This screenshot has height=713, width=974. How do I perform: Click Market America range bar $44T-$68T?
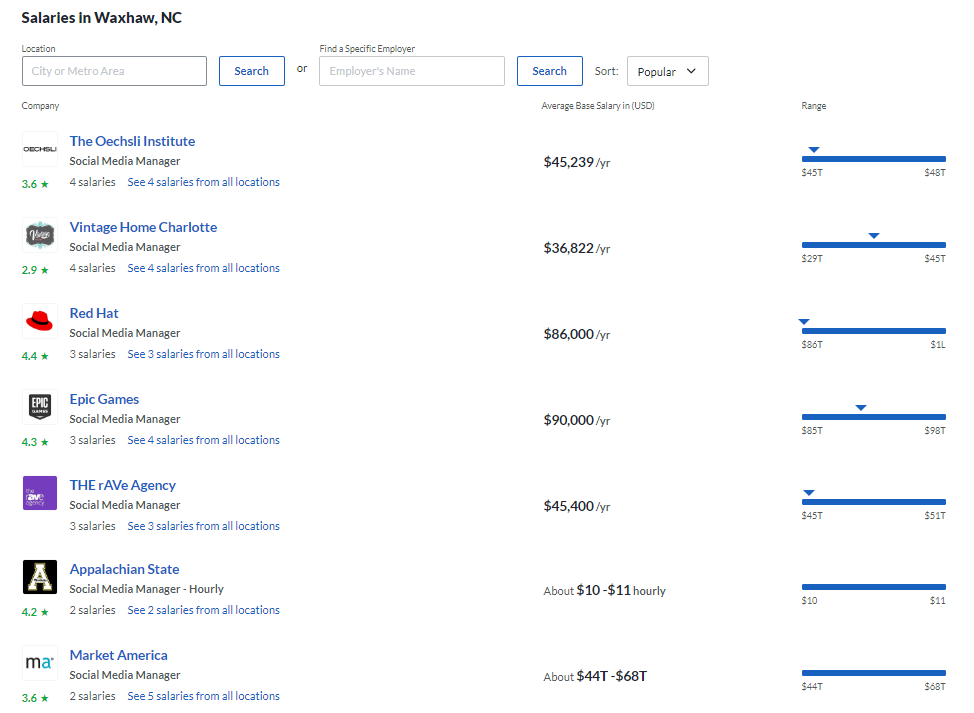[873, 673]
